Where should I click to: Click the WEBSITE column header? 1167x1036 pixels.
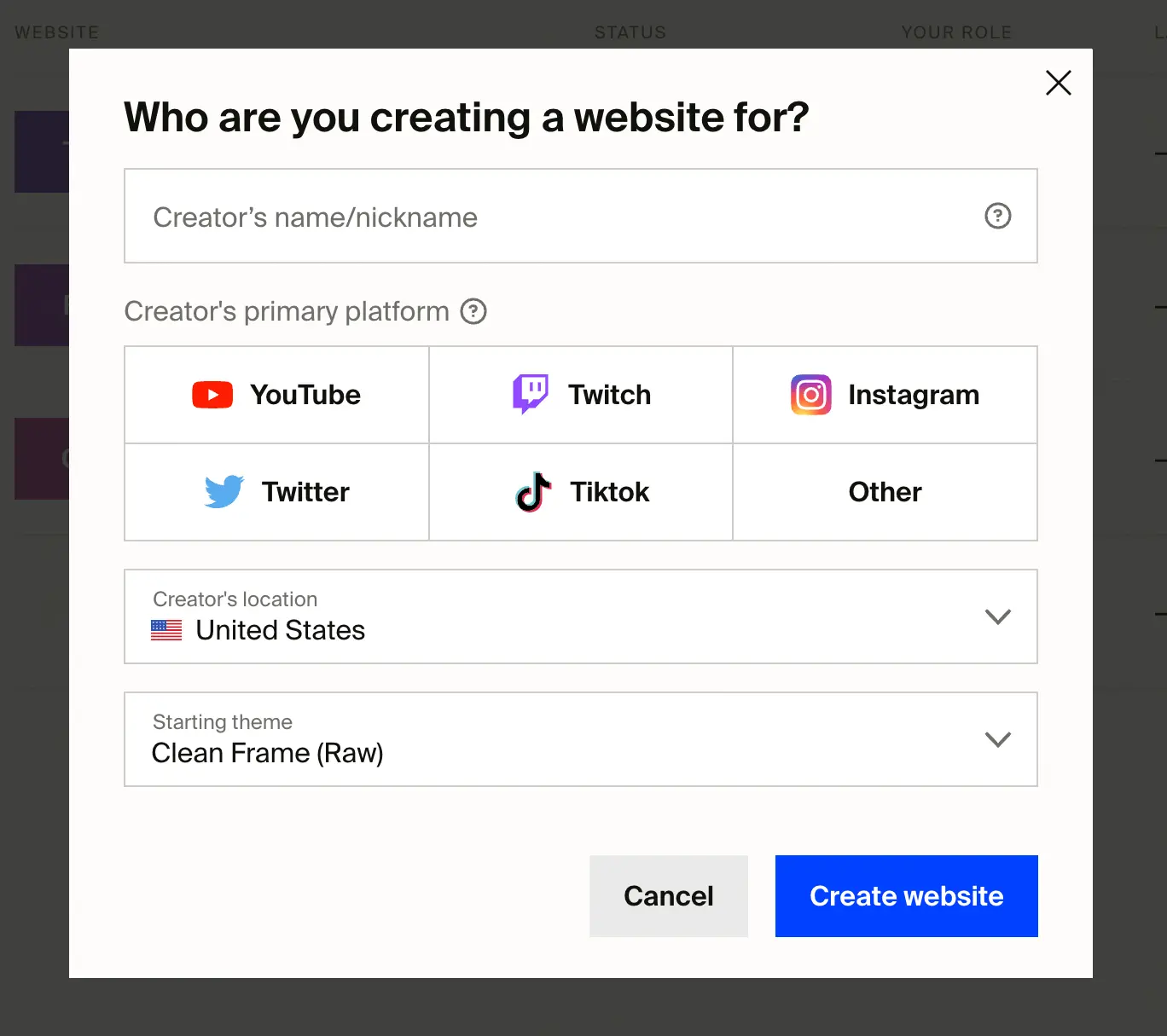coord(56,32)
